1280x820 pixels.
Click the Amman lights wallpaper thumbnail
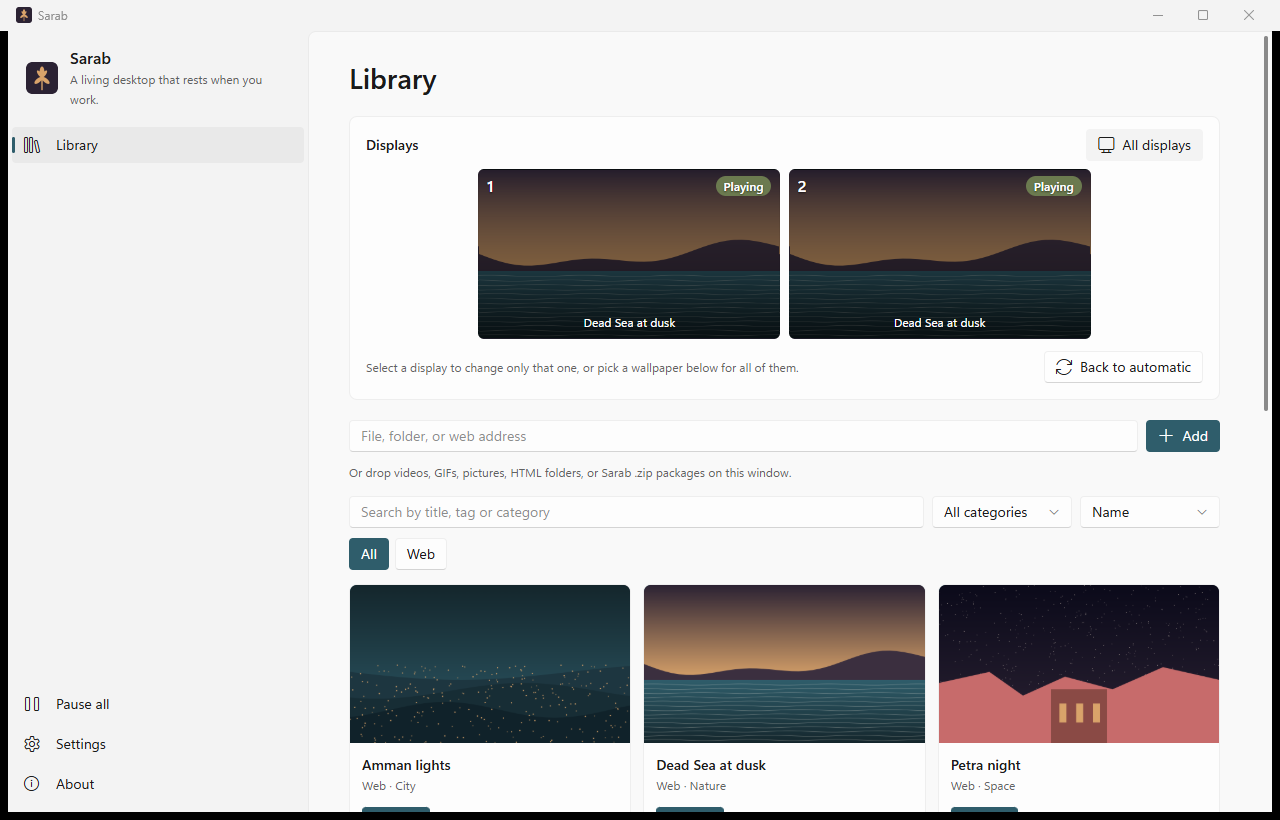490,664
